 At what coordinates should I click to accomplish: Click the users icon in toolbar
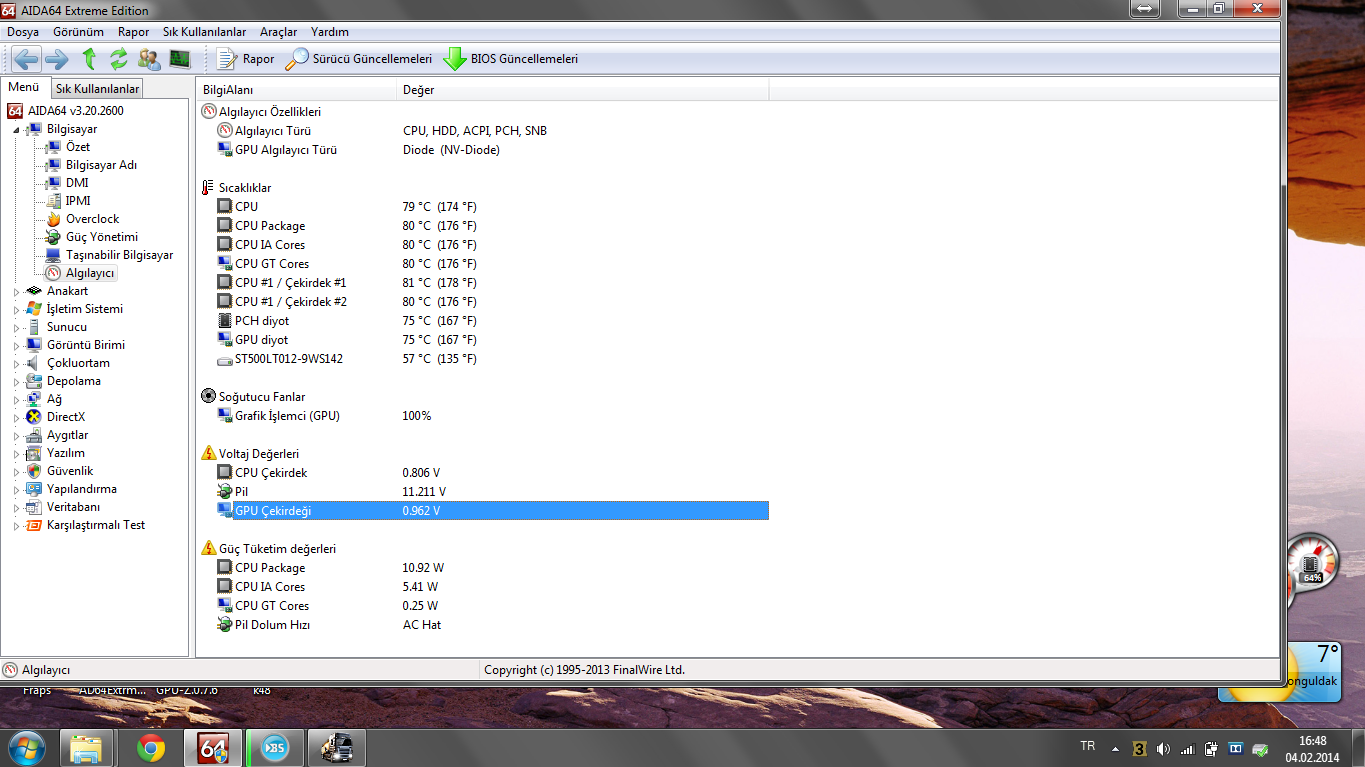(x=149, y=58)
